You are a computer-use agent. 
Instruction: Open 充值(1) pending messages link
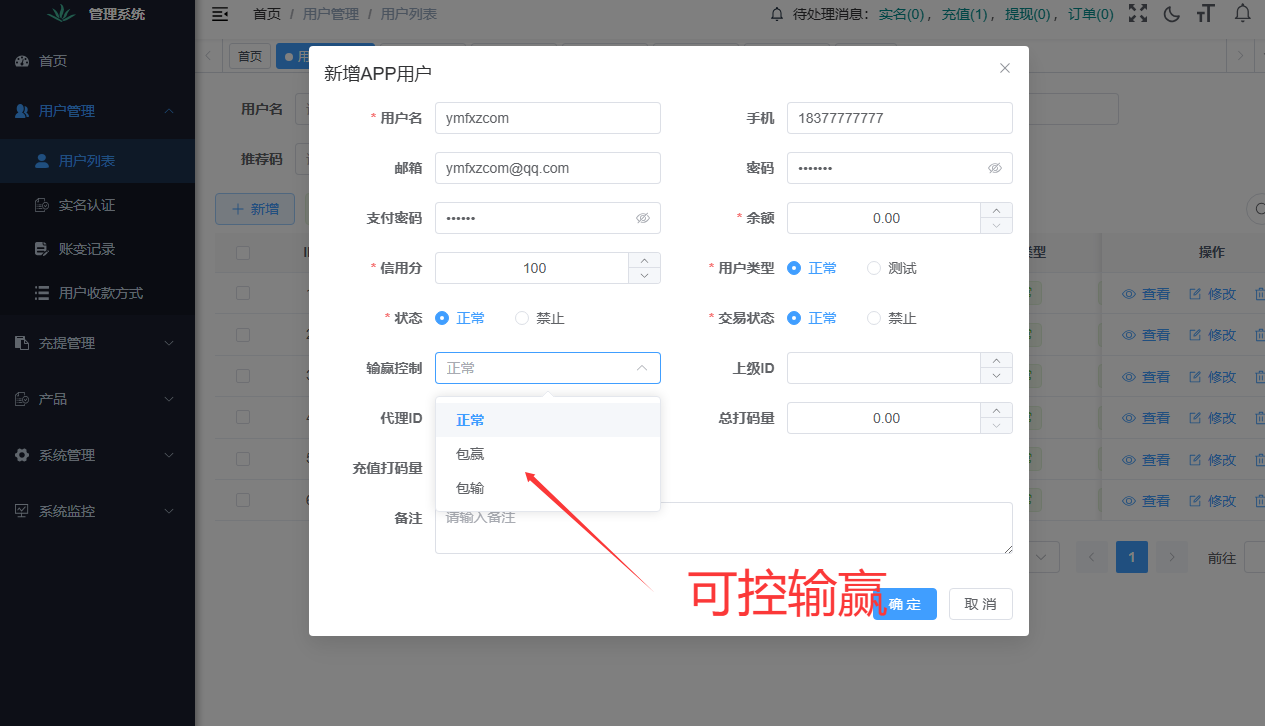point(966,14)
